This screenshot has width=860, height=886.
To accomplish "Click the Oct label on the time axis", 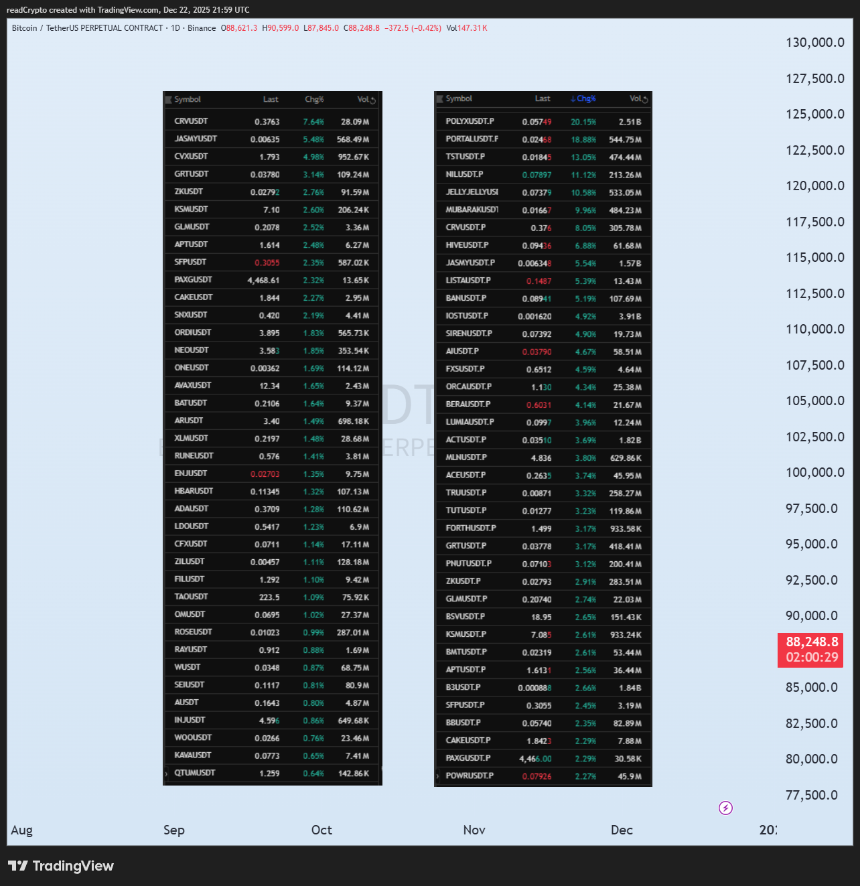I will point(322,829).
